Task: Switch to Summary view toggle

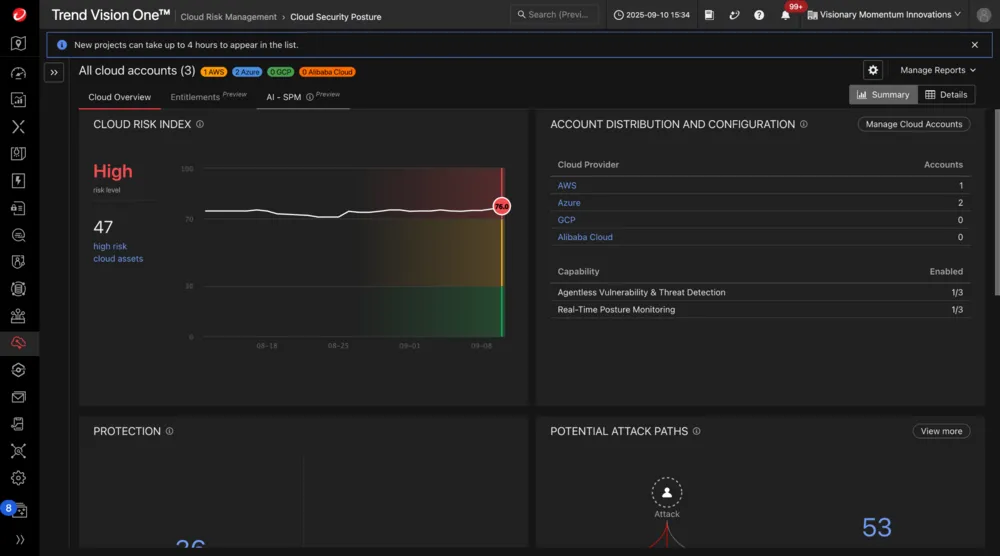Action: (x=883, y=95)
